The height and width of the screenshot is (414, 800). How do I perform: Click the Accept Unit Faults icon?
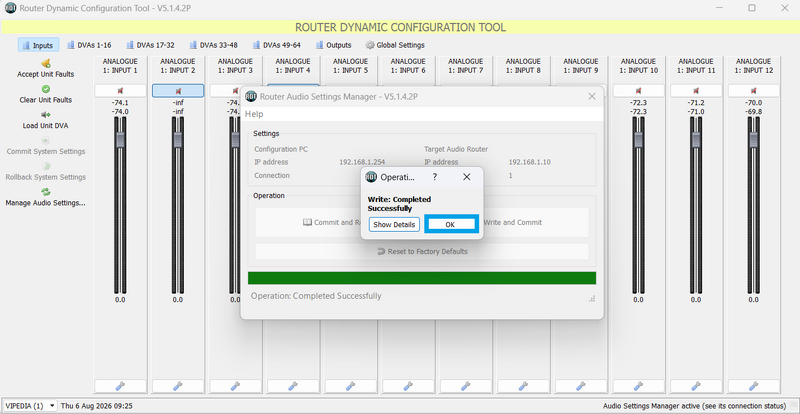[45, 63]
